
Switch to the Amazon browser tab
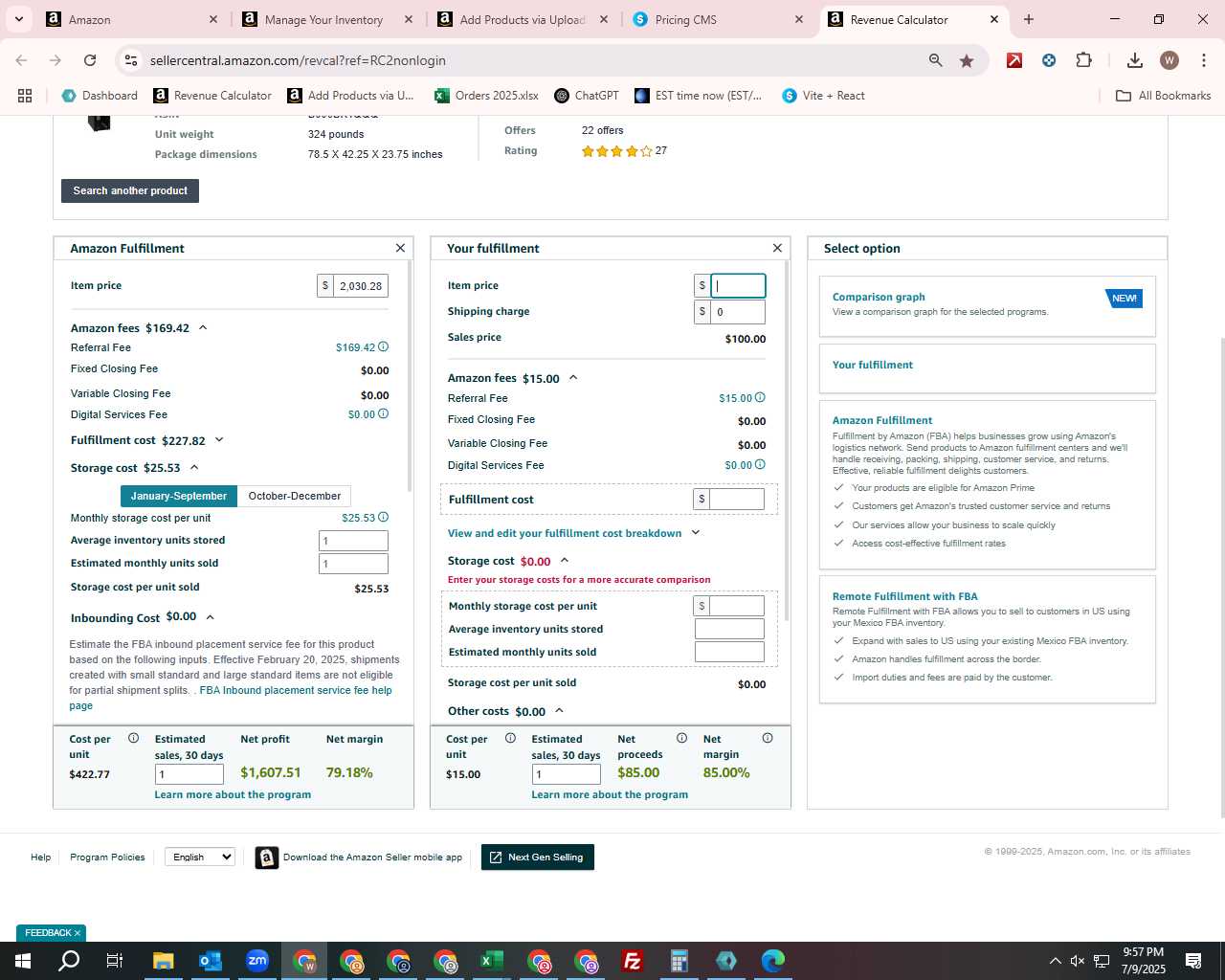(132, 19)
